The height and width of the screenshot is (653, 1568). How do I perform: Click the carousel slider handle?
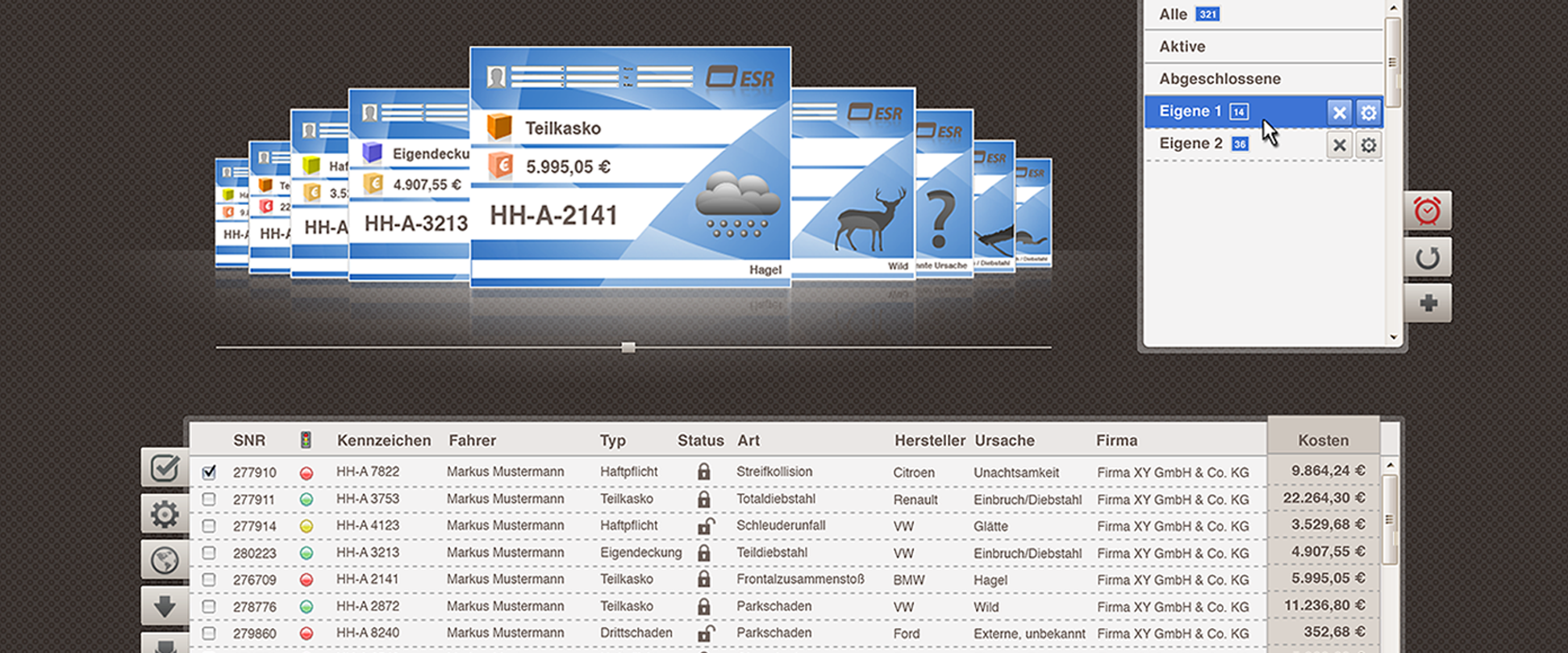click(628, 348)
